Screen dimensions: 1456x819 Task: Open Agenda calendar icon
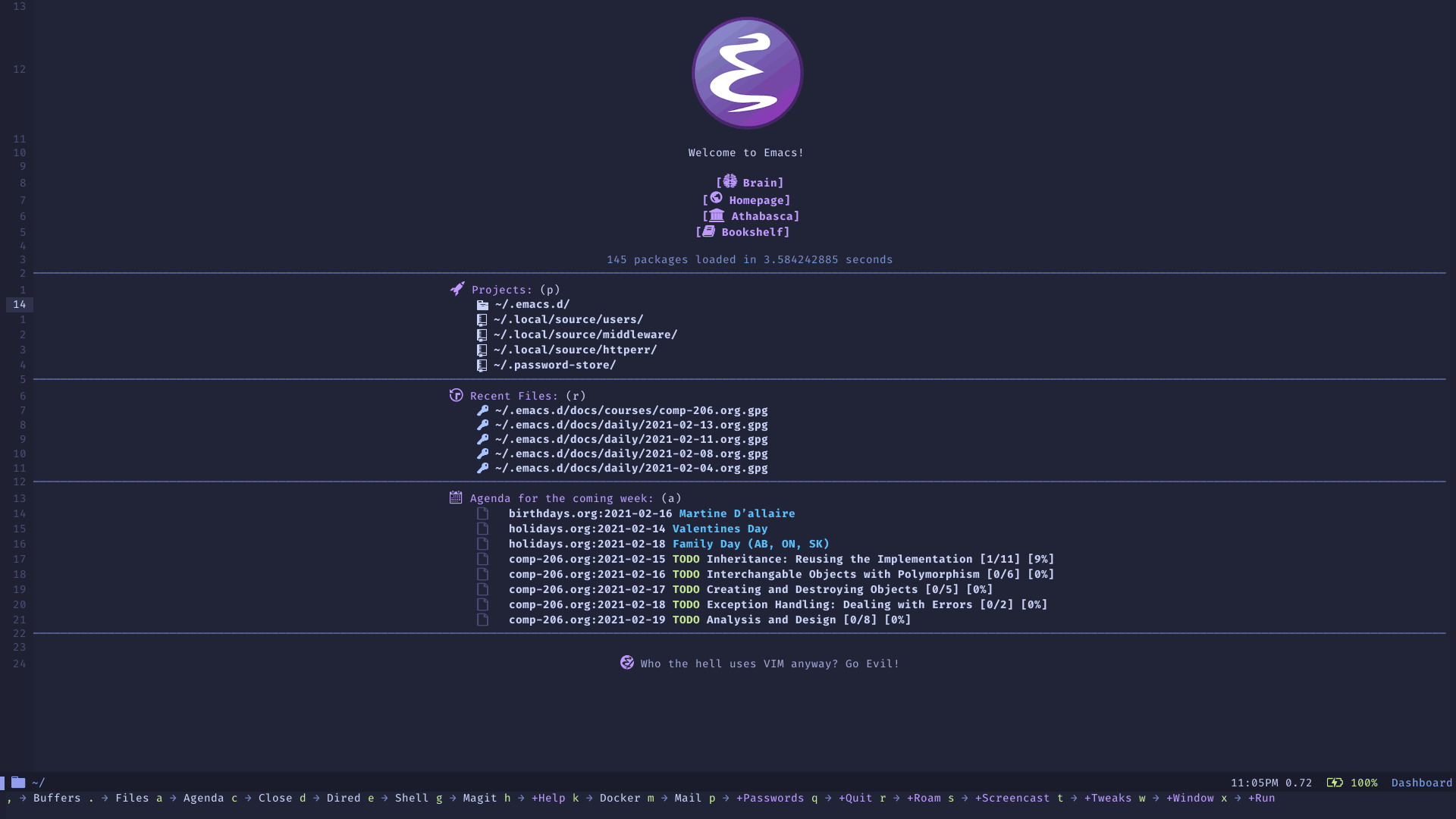coord(455,497)
